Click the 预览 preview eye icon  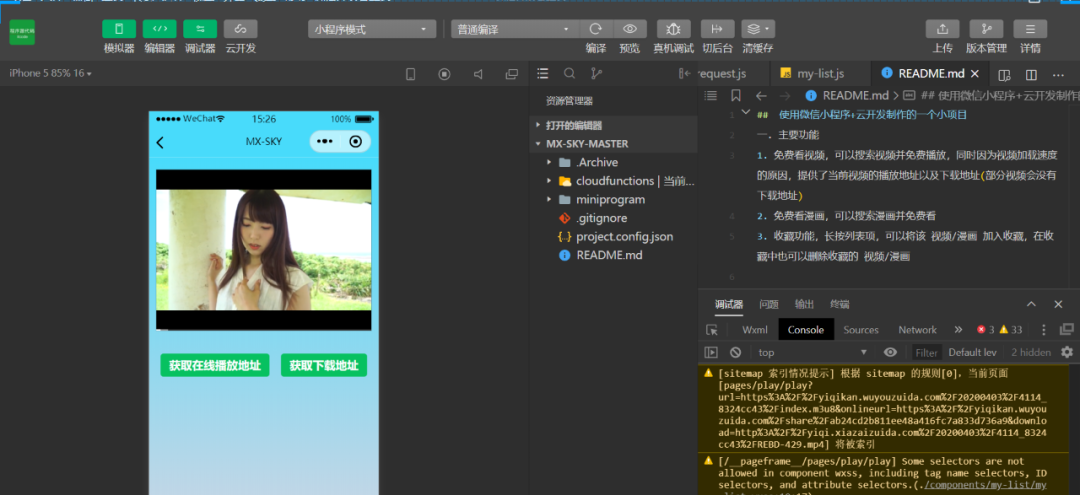[629, 29]
